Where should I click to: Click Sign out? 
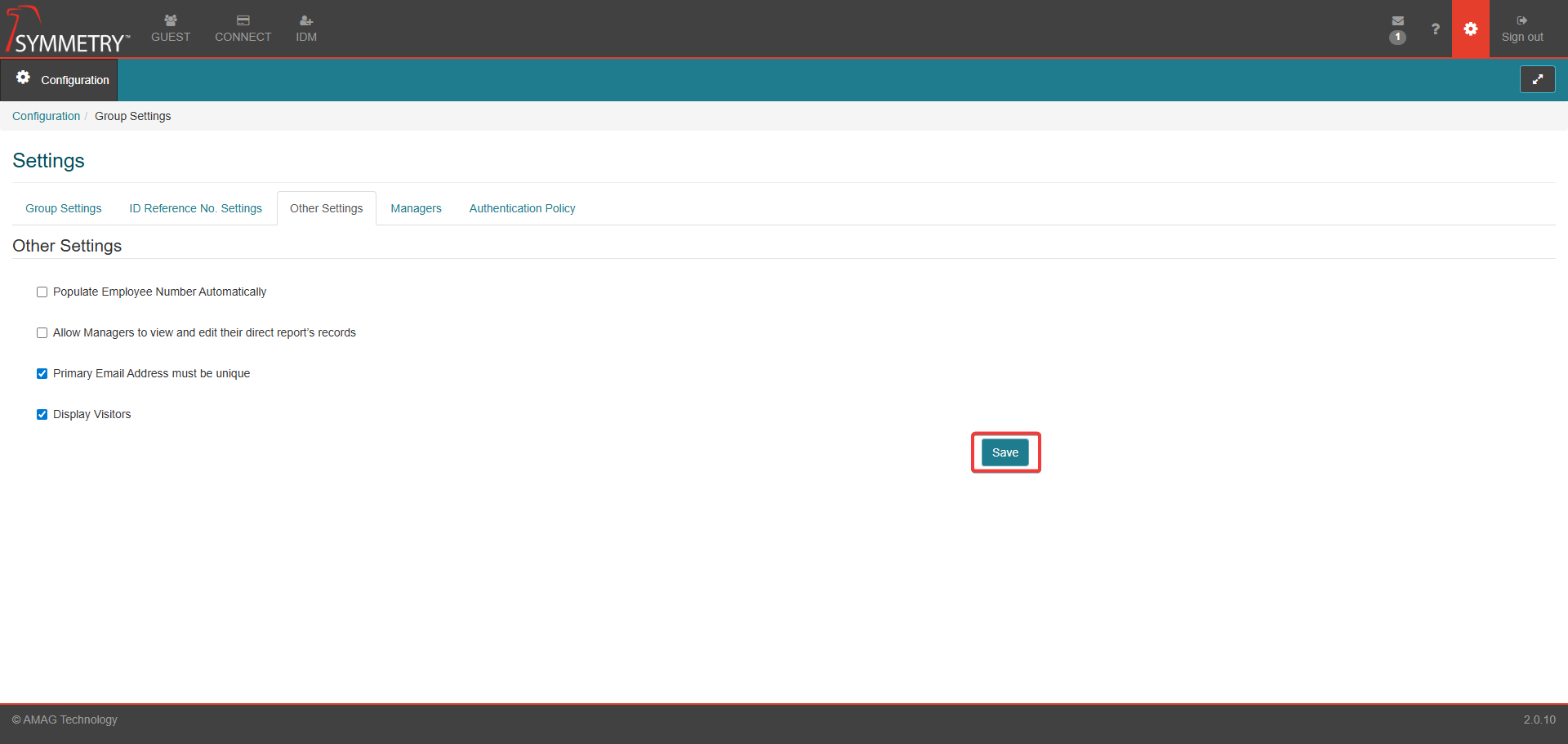tap(1521, 29)
